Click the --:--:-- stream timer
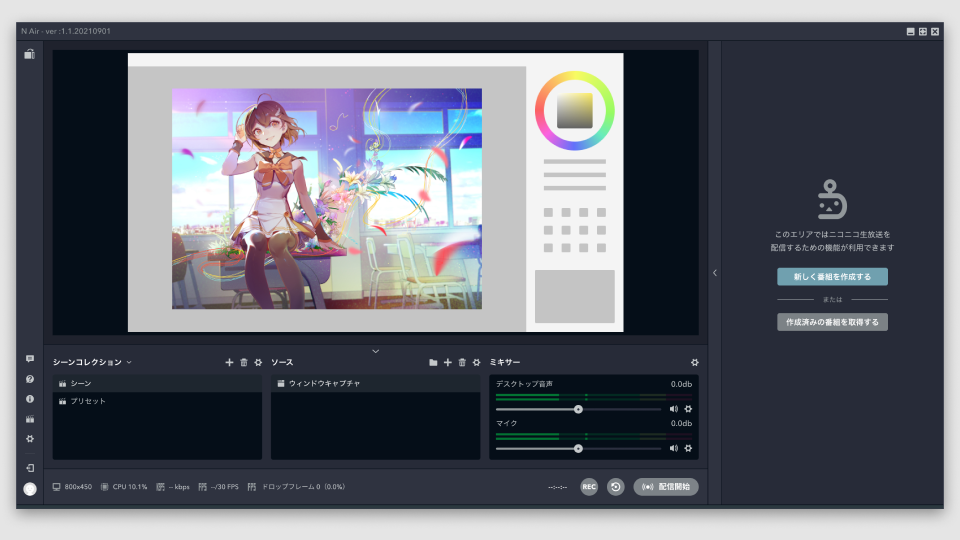This screenshot has height=540, width=960. point(557,487)
